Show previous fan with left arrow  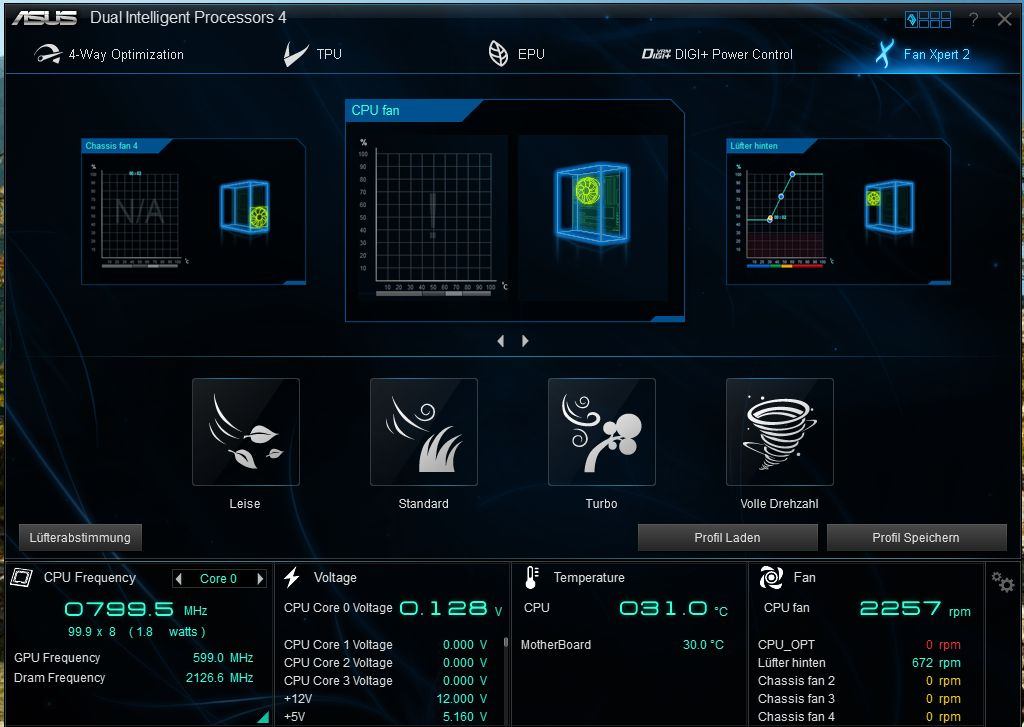point(501,341)
